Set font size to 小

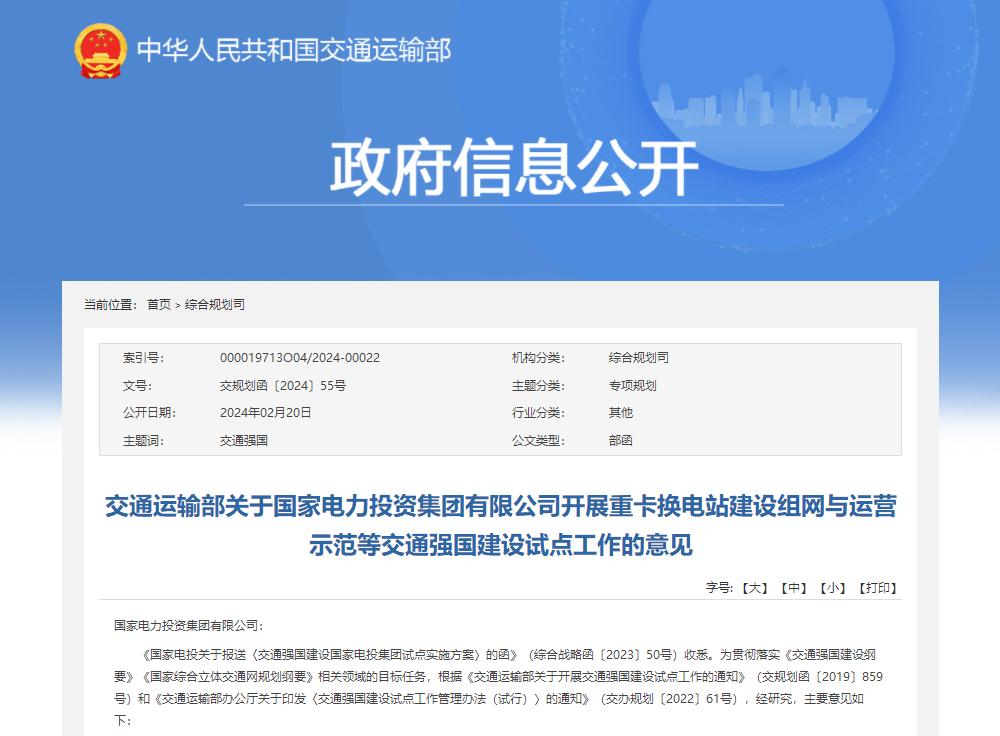pyautogui.click(x=832, y=587)
